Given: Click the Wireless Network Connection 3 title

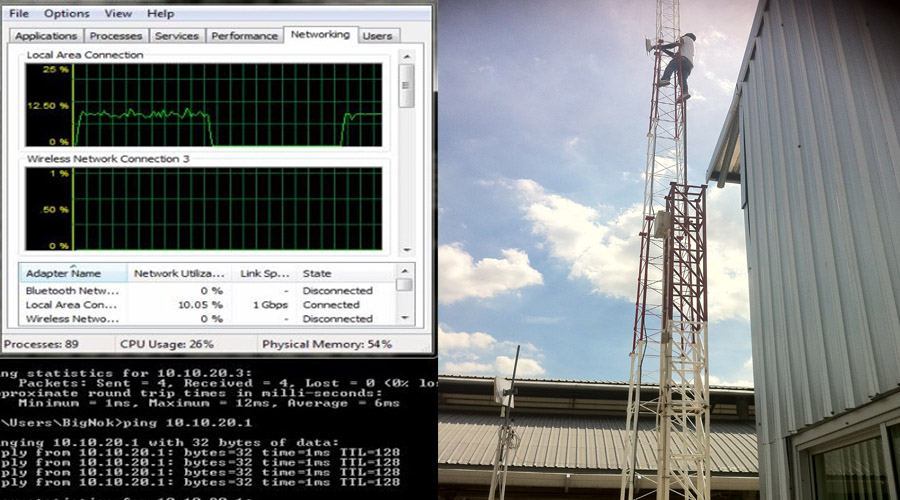Looking at the screenshot, I should (x=108, y=159).
